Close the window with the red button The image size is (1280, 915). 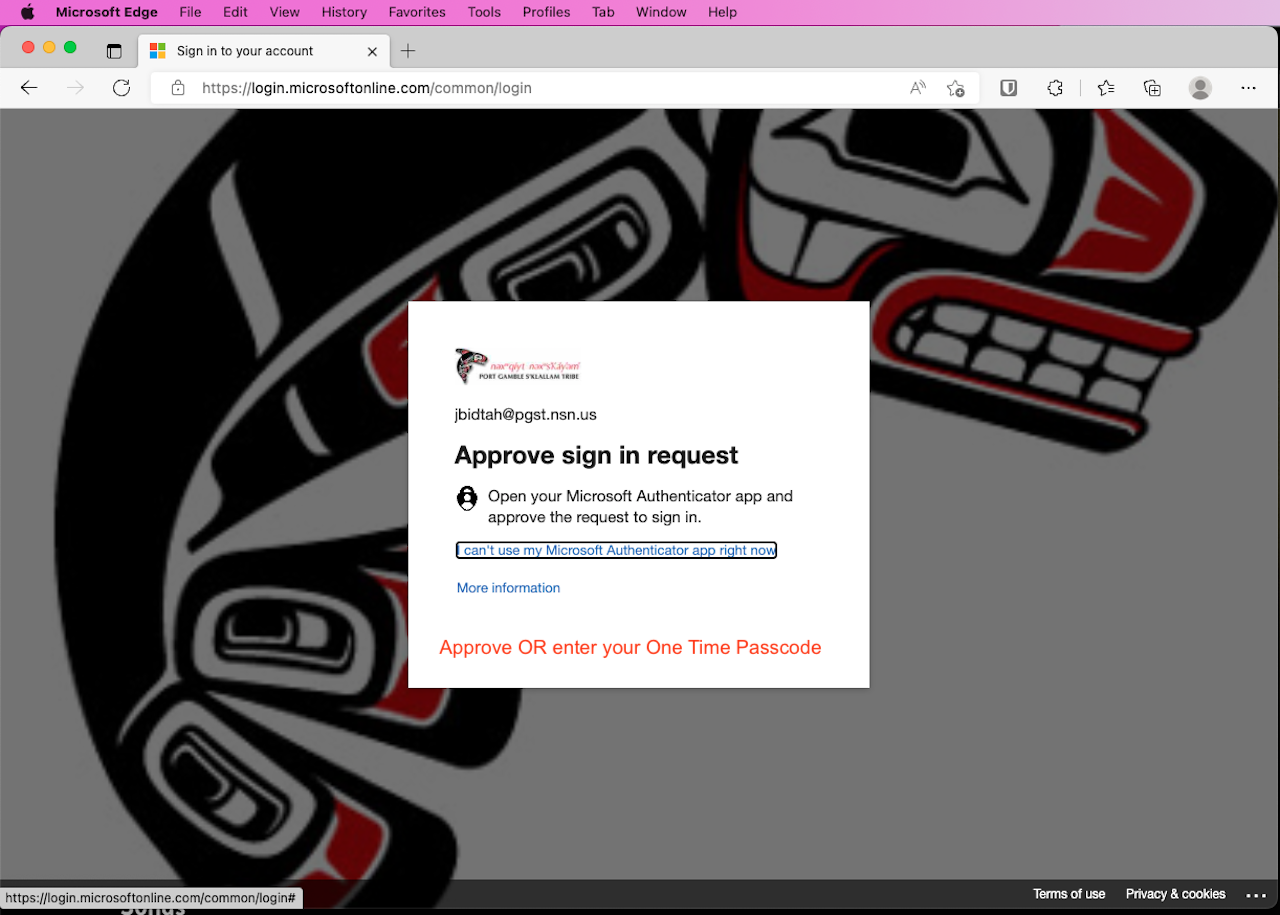click(28, 47)
